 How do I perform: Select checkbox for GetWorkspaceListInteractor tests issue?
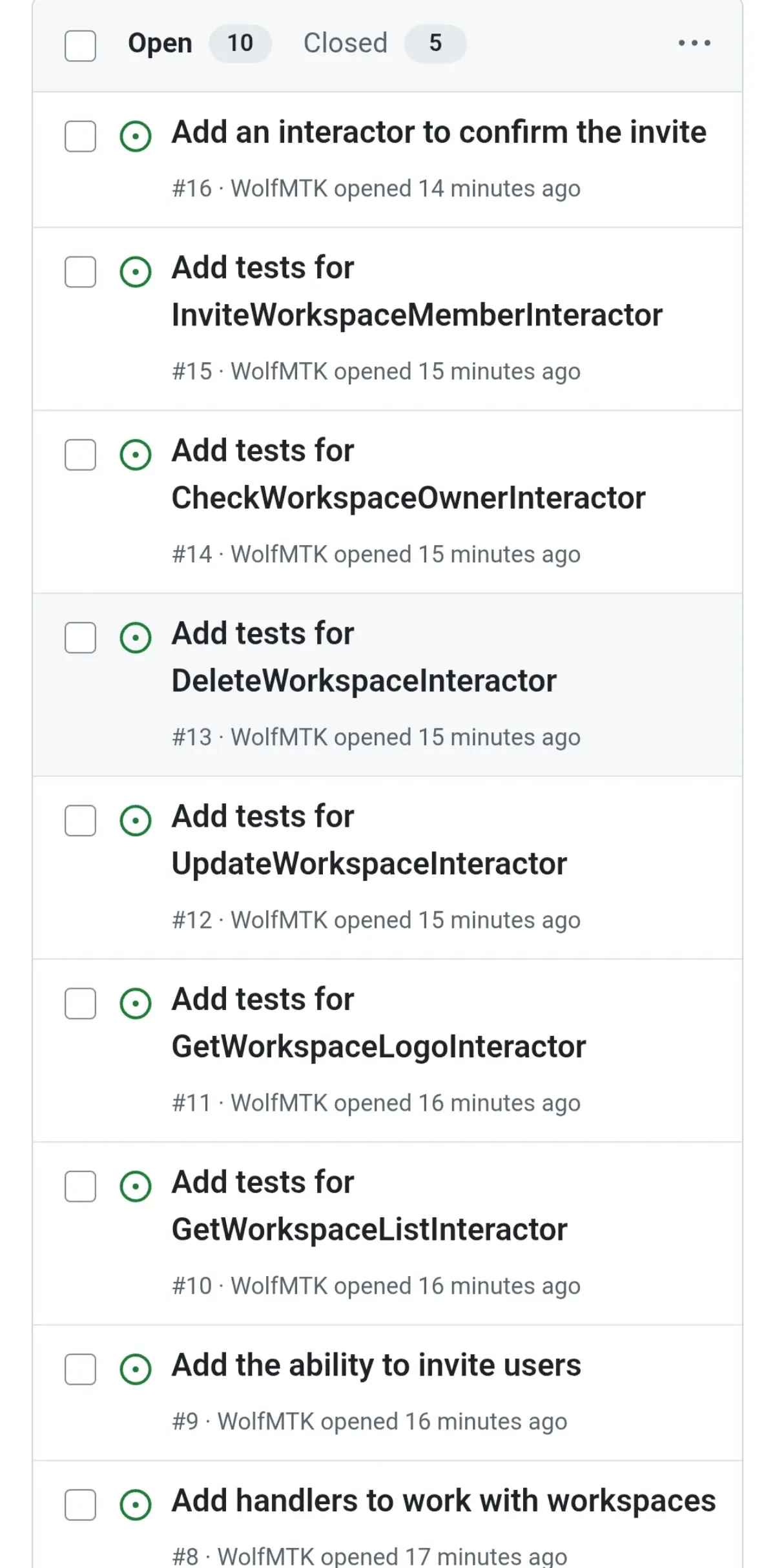[x=80, y=1186]
